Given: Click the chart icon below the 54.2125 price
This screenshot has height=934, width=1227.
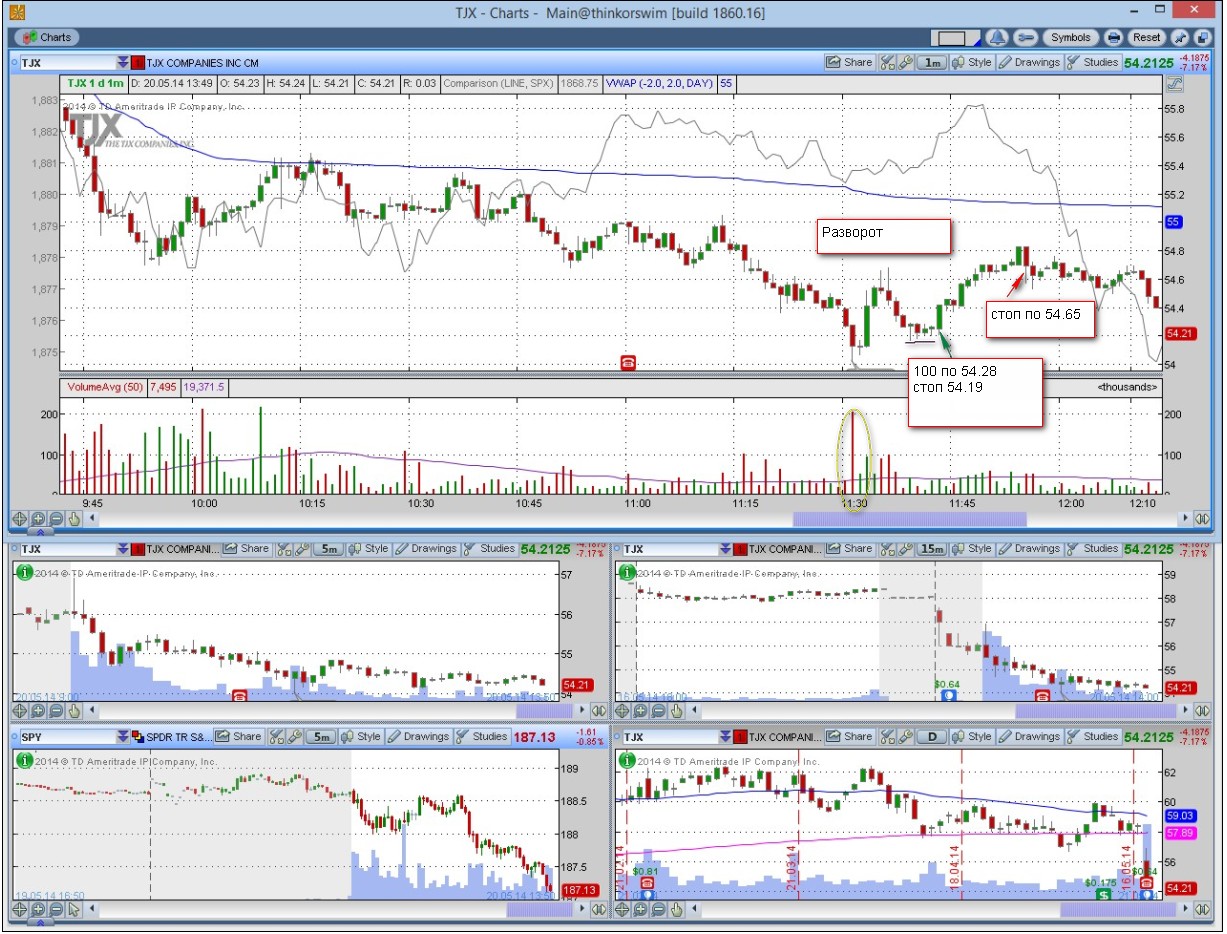Looking at the screenshot, I should pyautogui.click(x=1173, y=85).
